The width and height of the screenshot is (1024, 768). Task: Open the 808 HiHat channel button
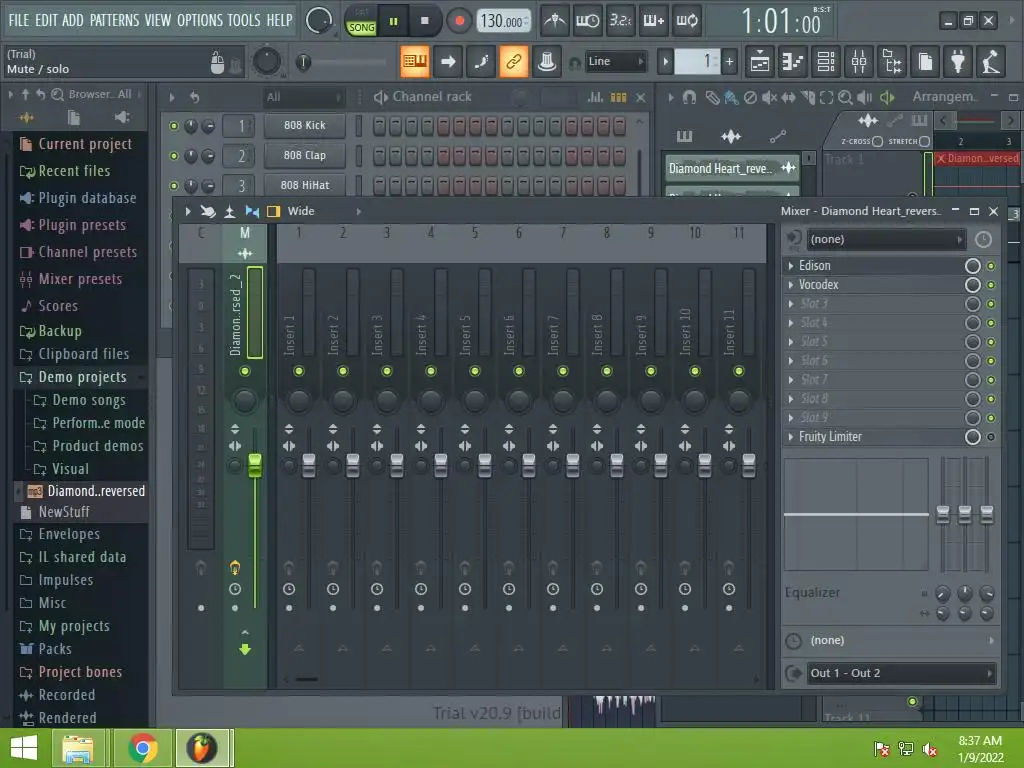[x=304, y=185]
